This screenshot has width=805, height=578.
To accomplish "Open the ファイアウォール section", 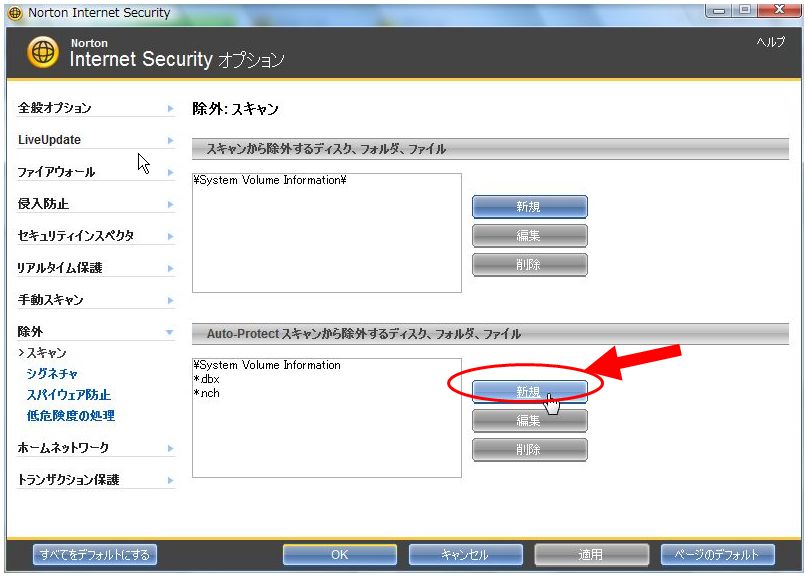I will point(56,172).
